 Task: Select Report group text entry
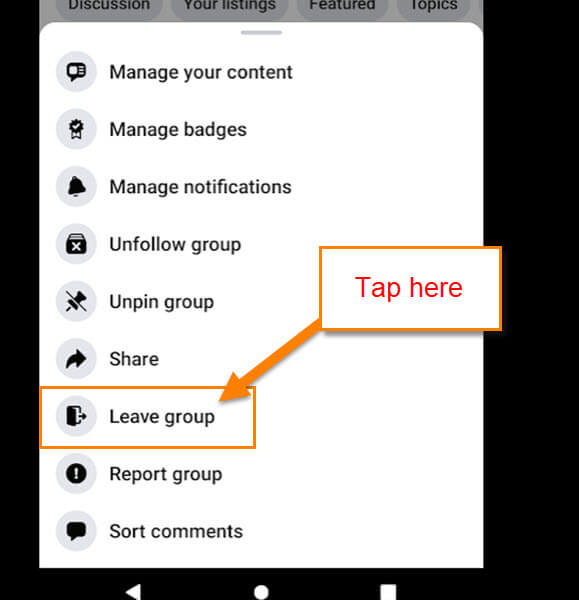[166, 474]
